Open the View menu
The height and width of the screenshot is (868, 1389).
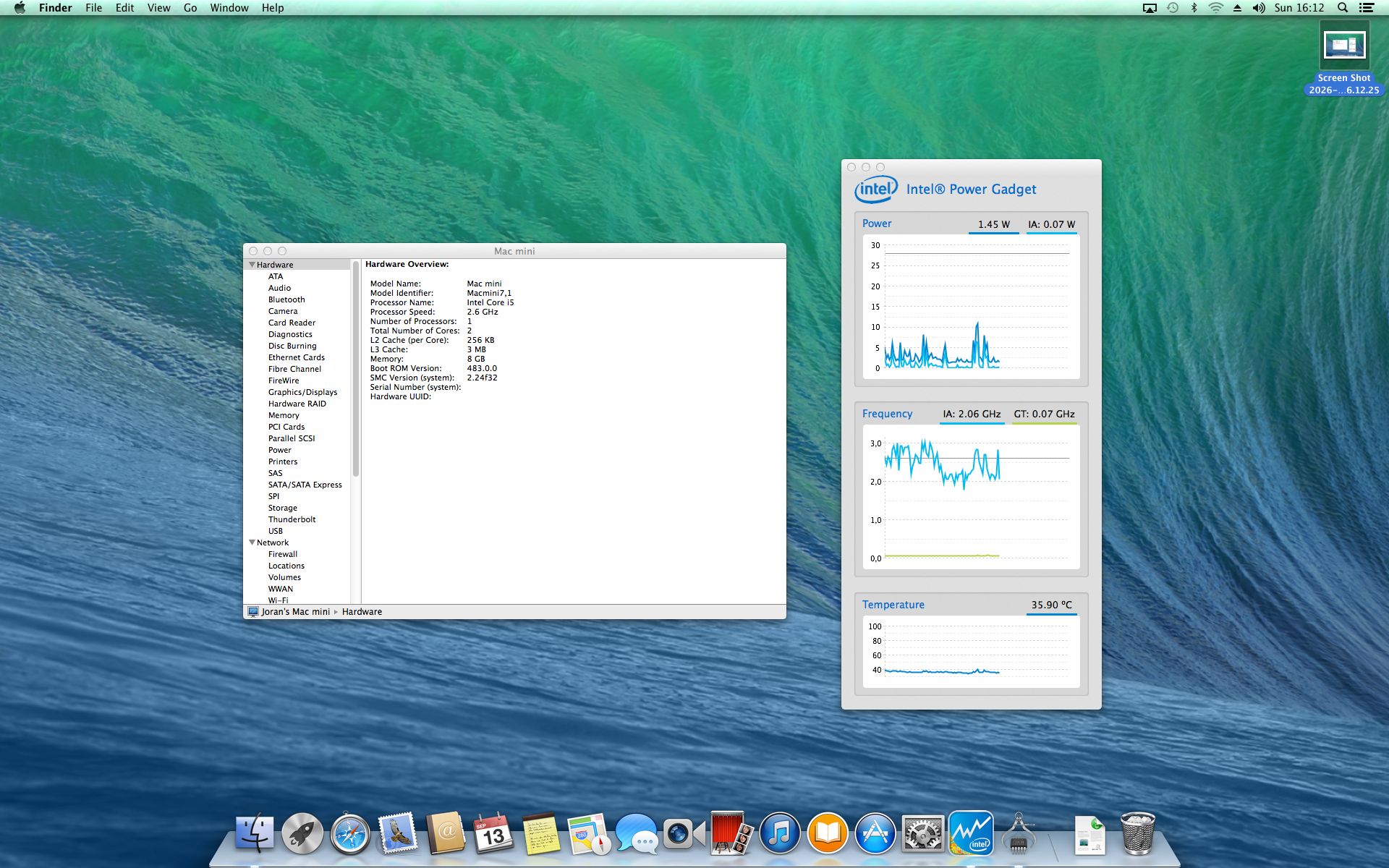[158, 8]
